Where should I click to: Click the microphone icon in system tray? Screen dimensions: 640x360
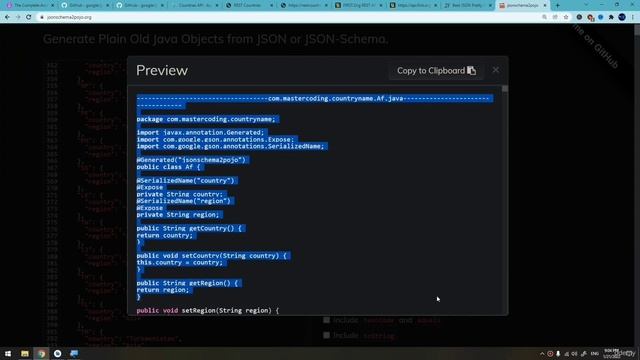tap(558, 354)
